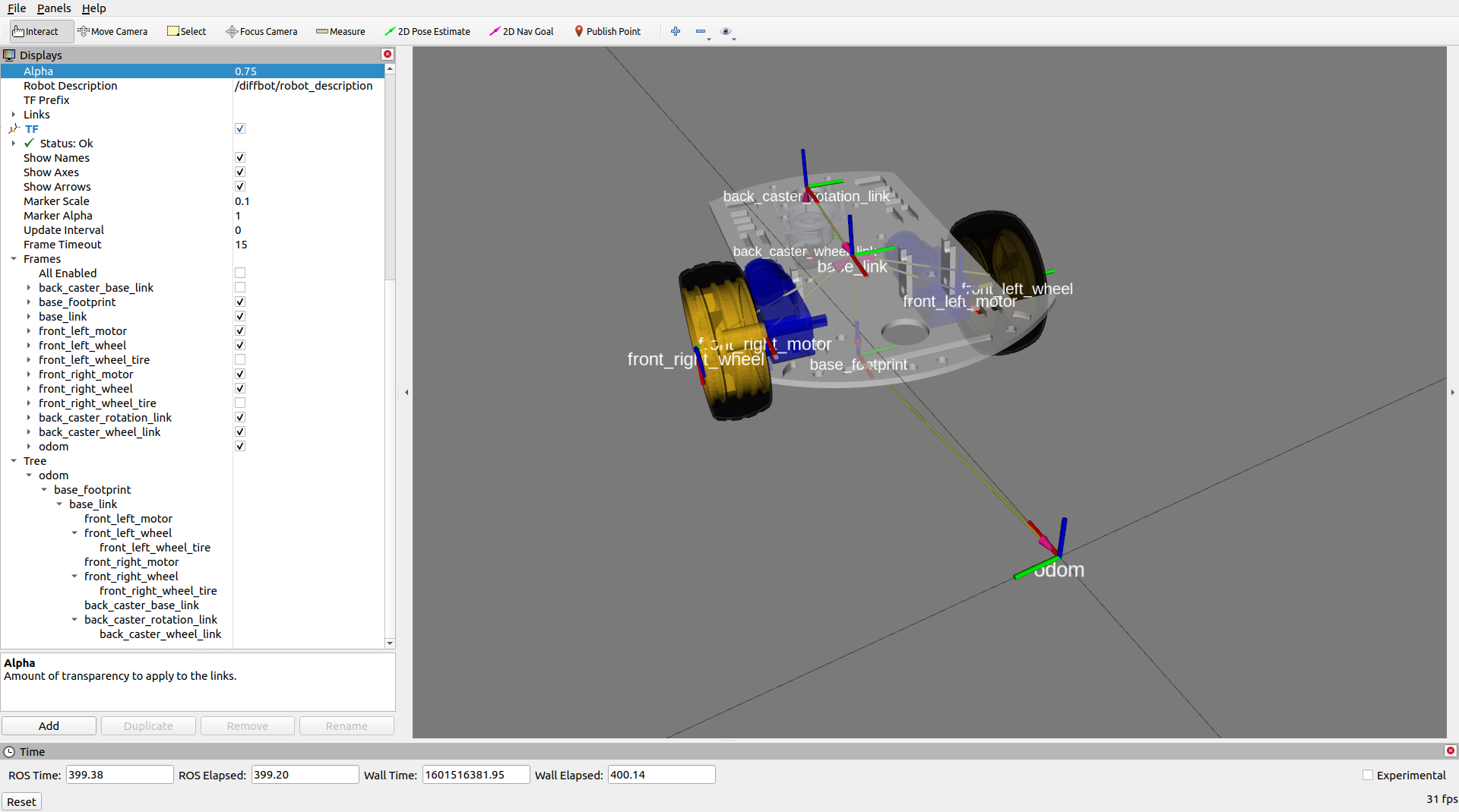Pick the Measure tool
1459x812 pixels.
click(x=340, y=31)
